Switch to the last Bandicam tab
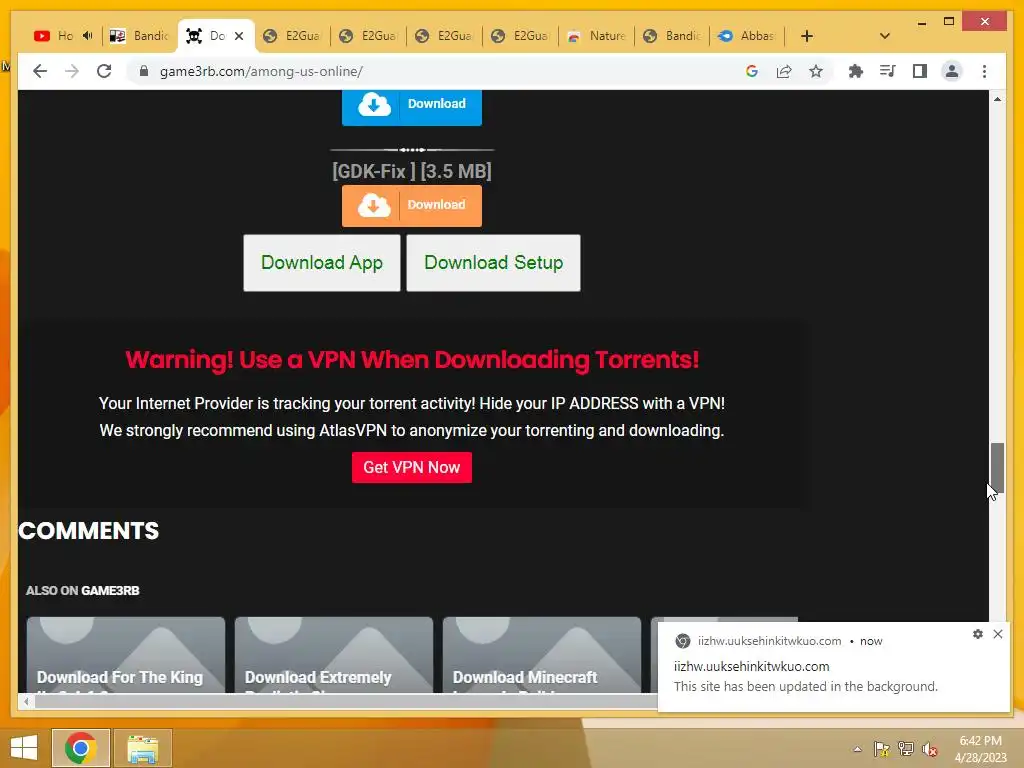The height and width of the screenshot is (768, 1024). tap(672, 36)
